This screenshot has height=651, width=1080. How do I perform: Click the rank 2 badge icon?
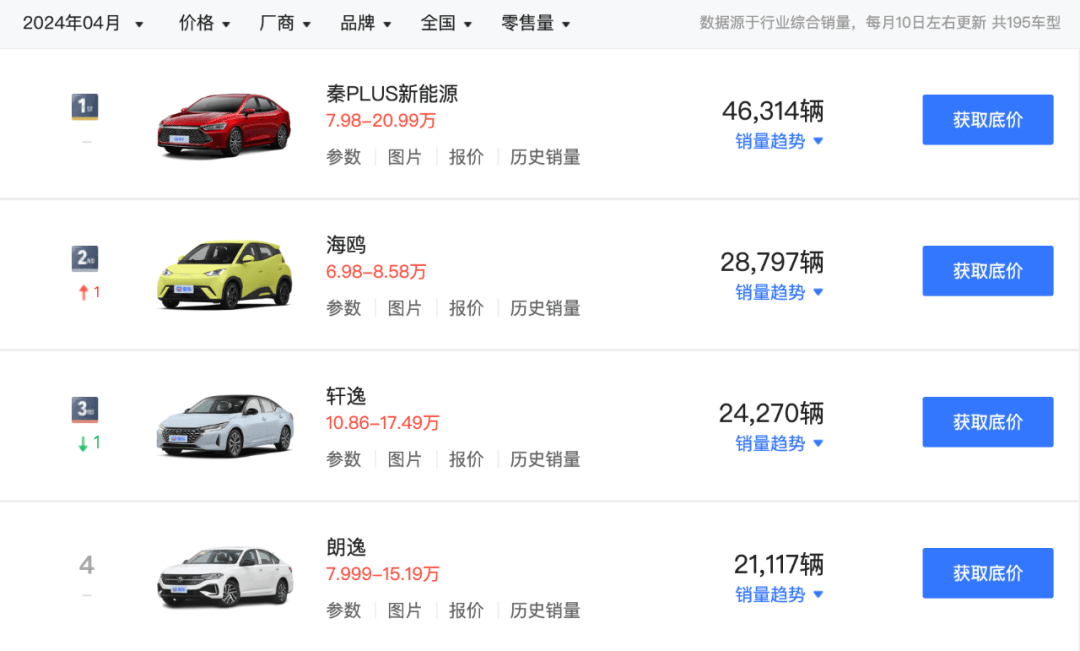click(x=85, y=259)
